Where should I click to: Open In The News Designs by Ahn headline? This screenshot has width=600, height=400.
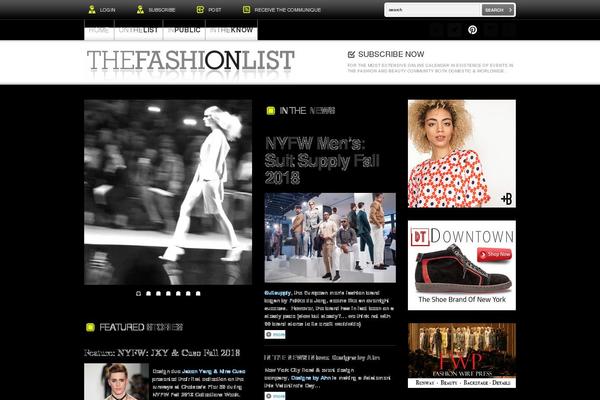tap(322, 358)
